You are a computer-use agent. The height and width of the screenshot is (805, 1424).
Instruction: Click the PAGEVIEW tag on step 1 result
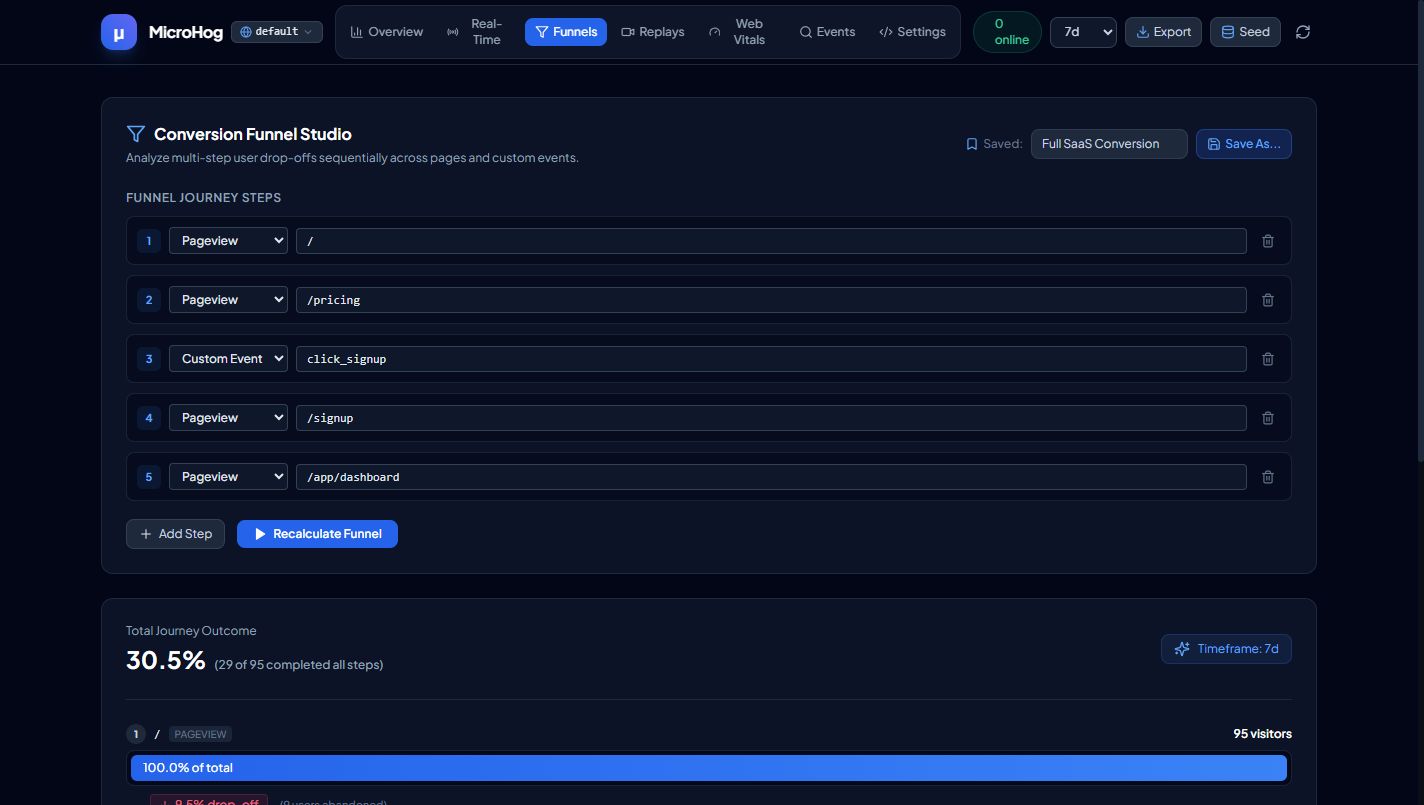[x=200, y=734]
